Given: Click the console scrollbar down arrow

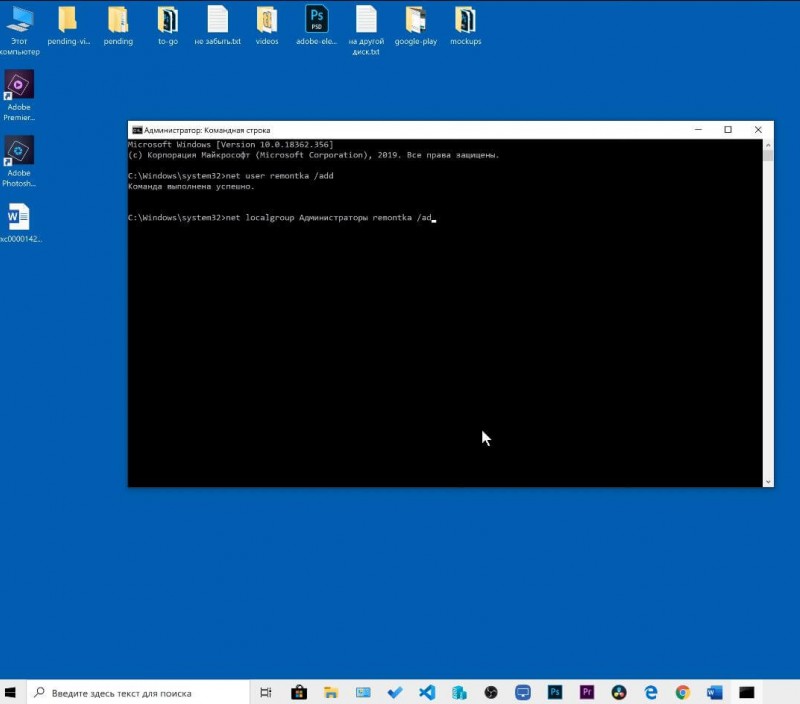Looking at the screenshot, I should [x=768, y=482].
